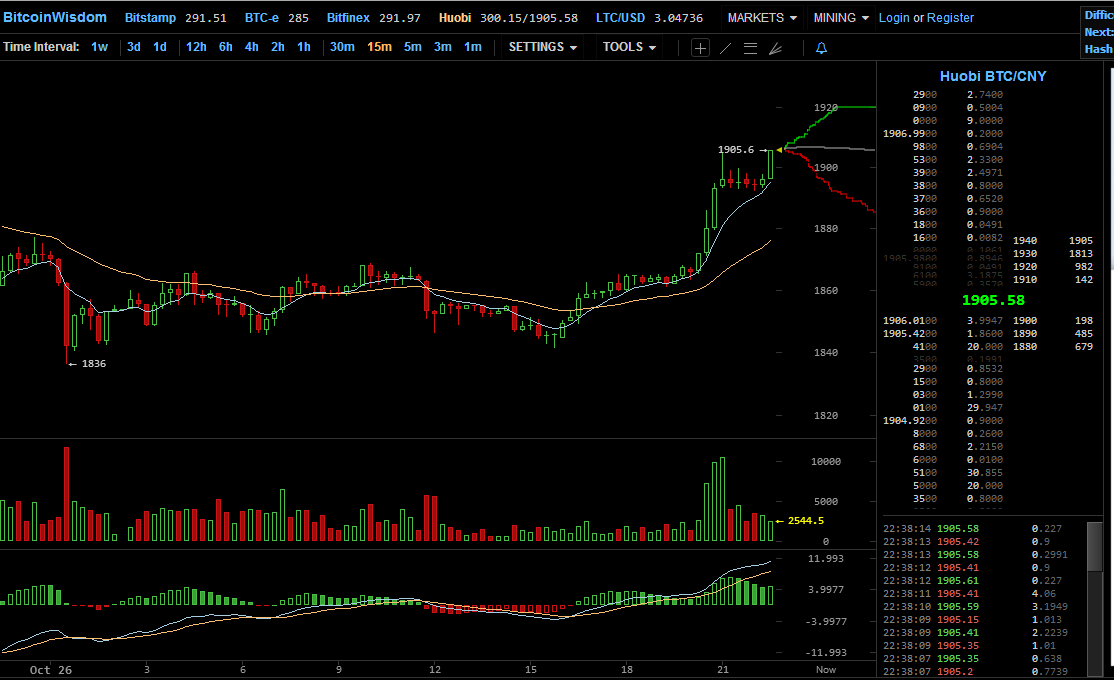1114x680 pixels.
Task: Select the 1h interval
Action: (304, 47)
